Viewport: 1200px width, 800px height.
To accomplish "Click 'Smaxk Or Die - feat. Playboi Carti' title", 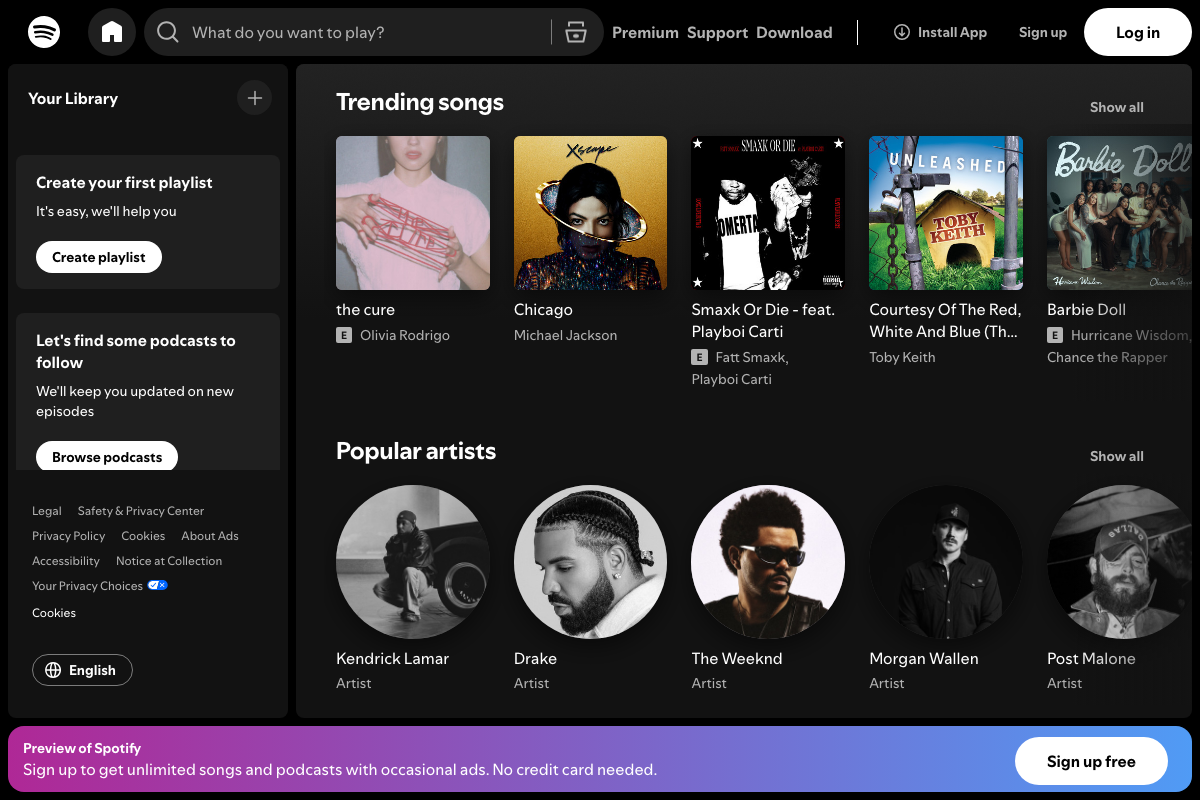I will tap(763, 321).
